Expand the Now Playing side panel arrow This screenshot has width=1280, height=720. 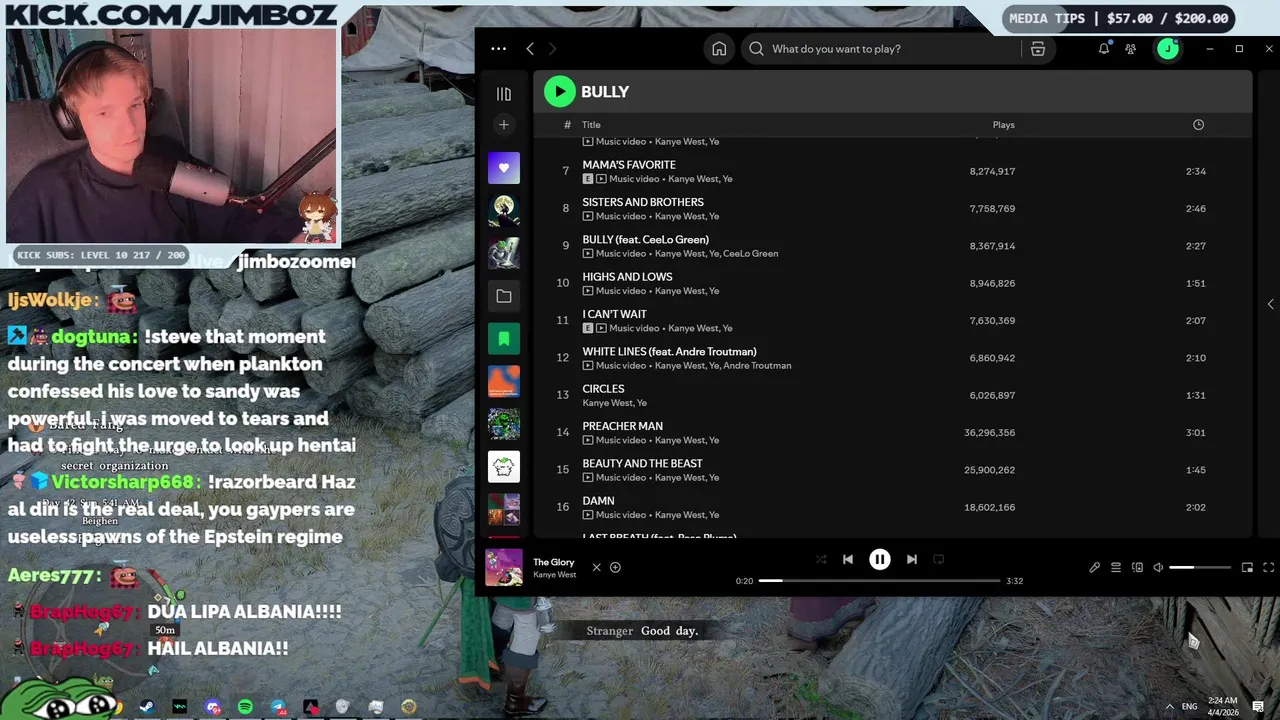[x=1270, y=304]
